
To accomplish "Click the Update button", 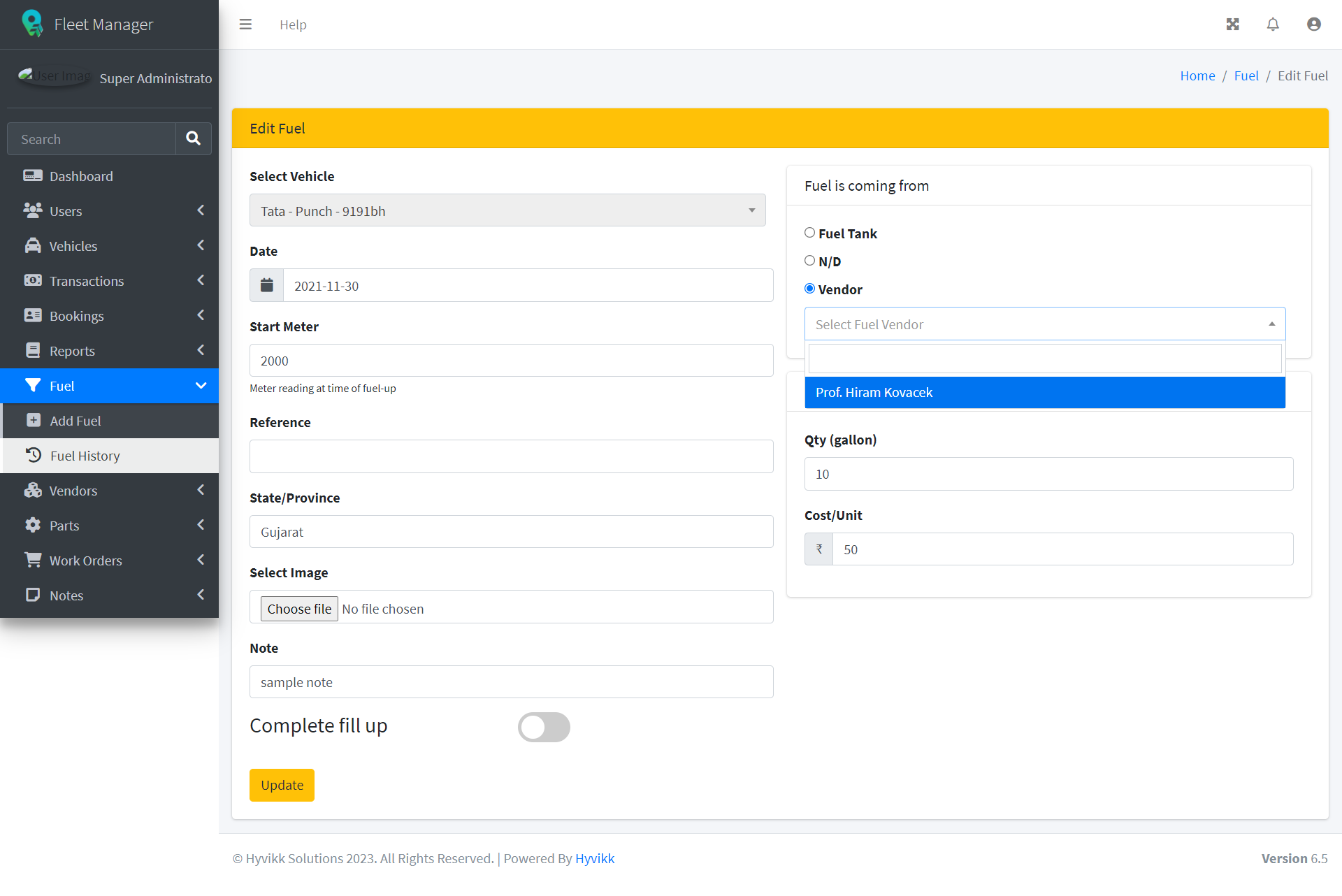I will point(282,785).
